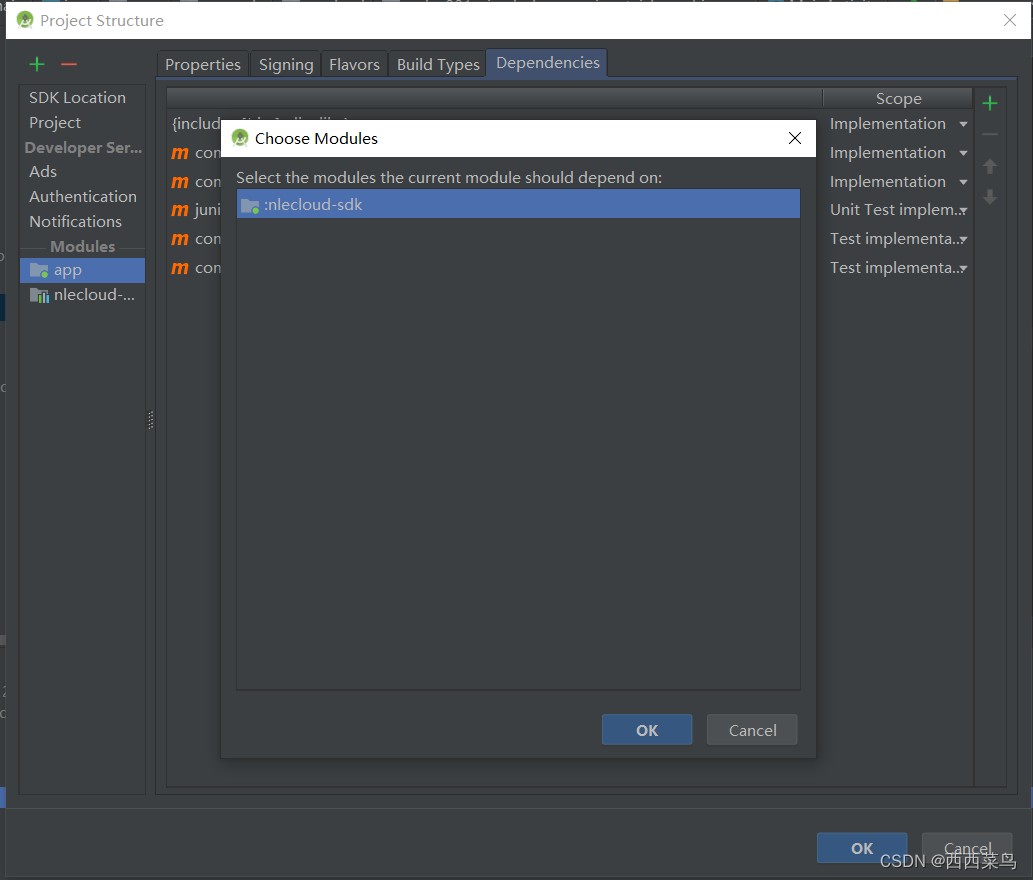This screenshot has height=880, width=1033.
Task: Open the third Implementation scope dropdown
Action: [963, 182]
